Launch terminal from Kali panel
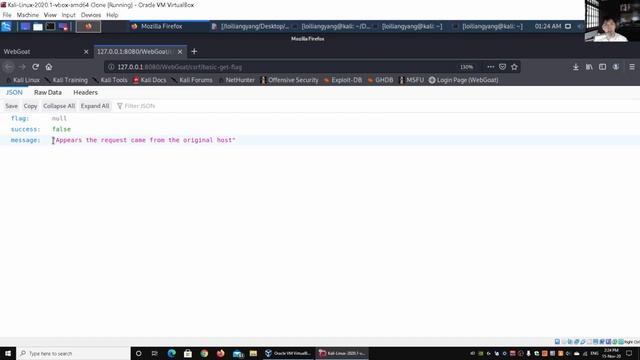 [50, 27]
